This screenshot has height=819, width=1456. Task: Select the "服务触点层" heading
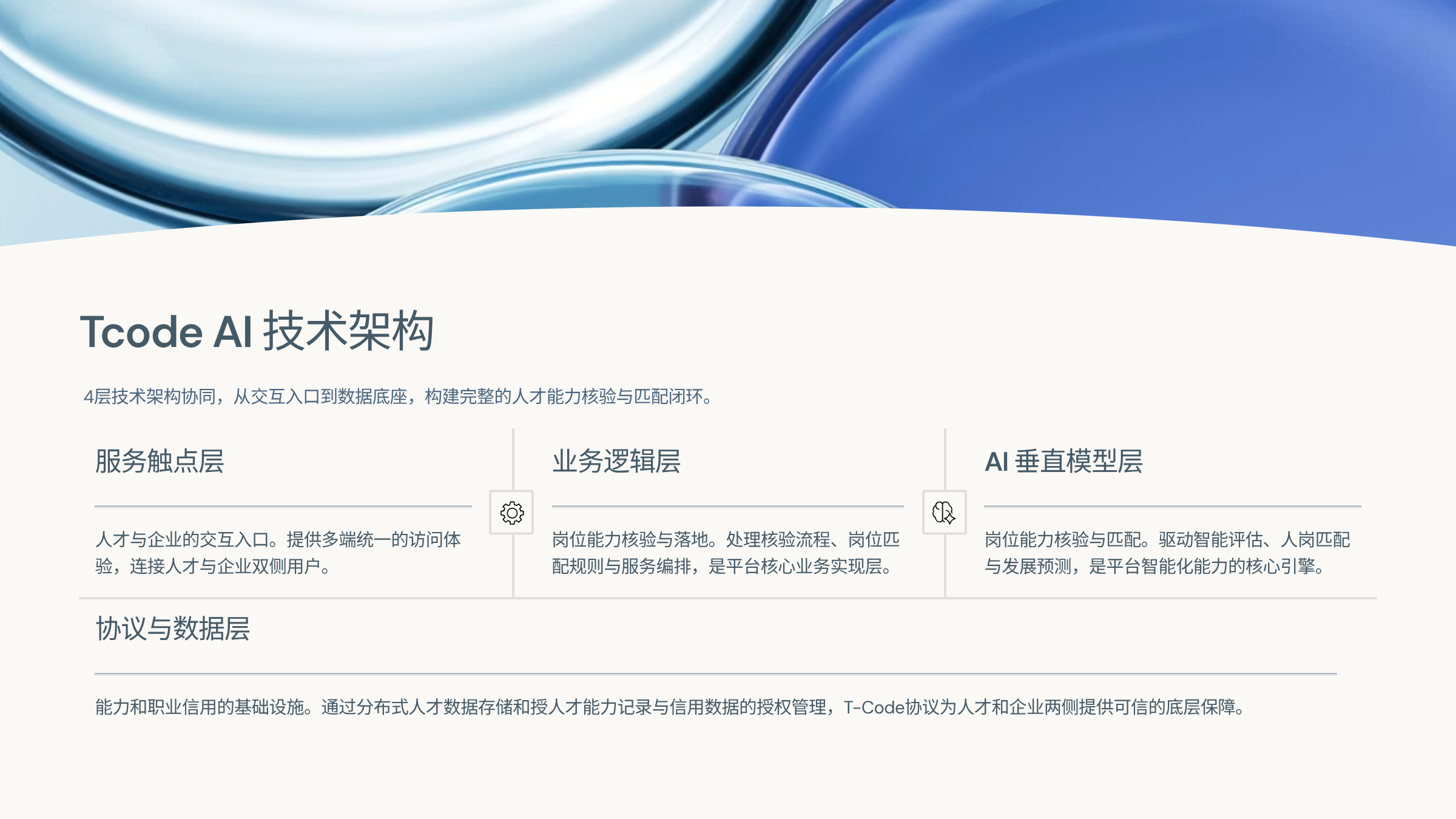pos(160,461)
